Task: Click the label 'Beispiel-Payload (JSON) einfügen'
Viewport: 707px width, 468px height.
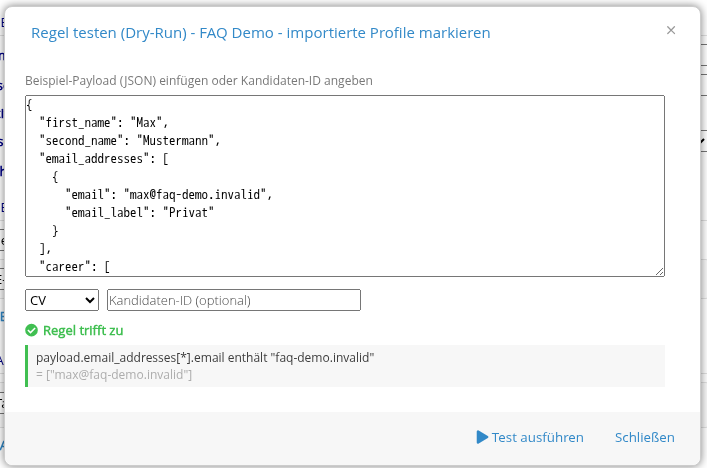Action: pos(115,81)
